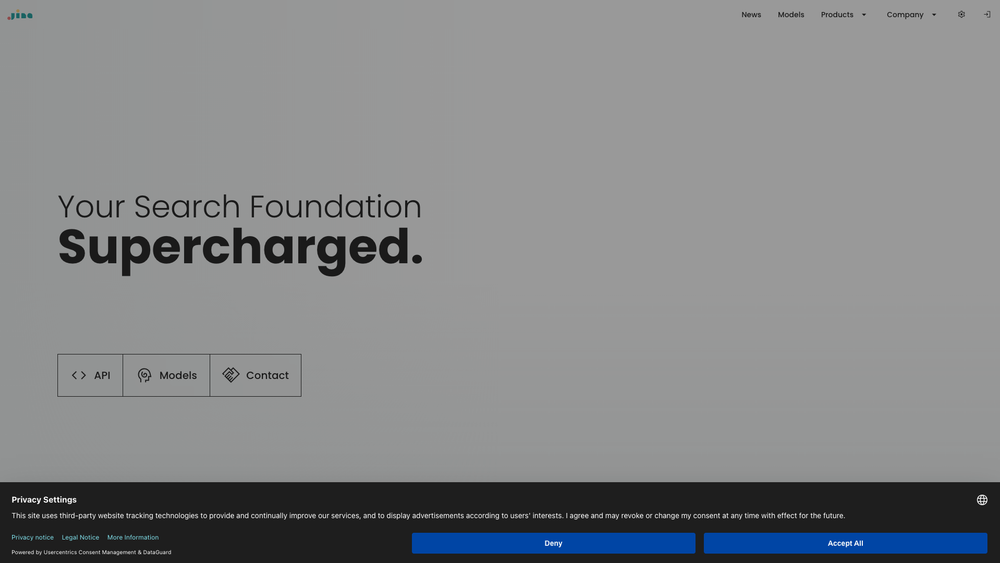The height and width of the screenshot is (563, 1000).
Task: Open the Privacy notice link
Action: pos(33,537)
